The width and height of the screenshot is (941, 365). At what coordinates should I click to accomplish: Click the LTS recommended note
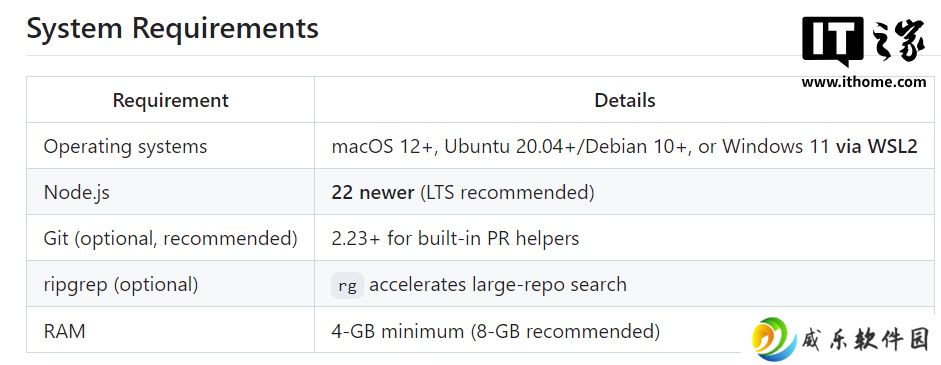(x=507, y=193)
